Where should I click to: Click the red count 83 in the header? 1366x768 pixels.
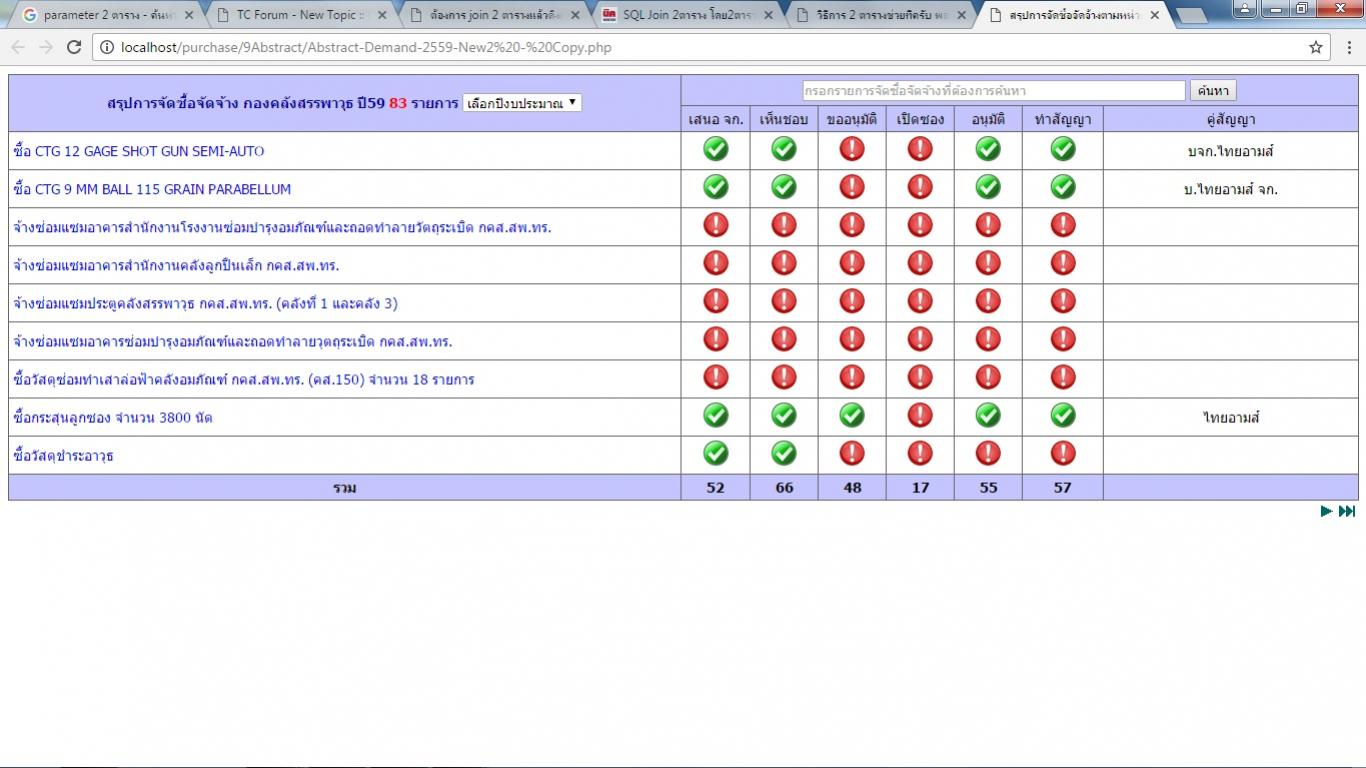click(398, 103)
